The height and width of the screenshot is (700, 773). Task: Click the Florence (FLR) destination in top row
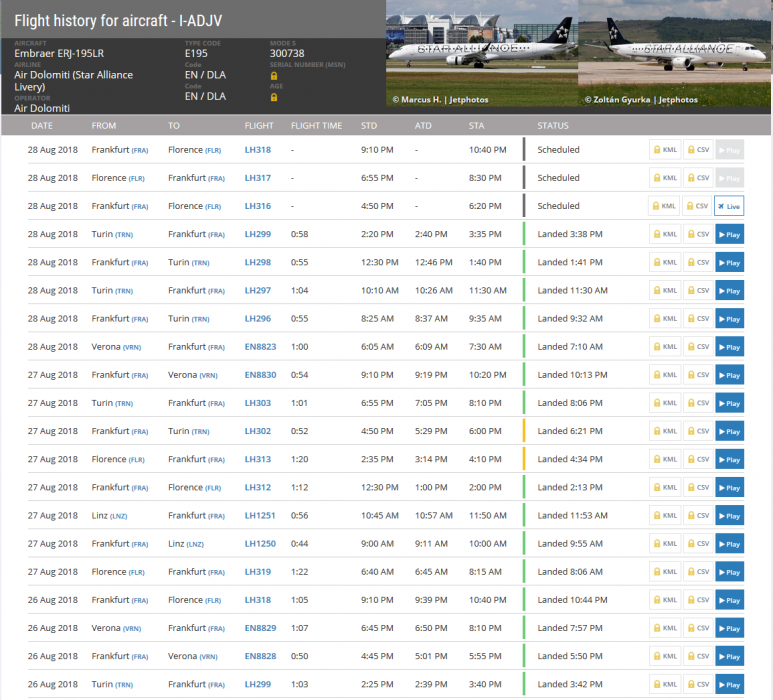coord(194,150)
